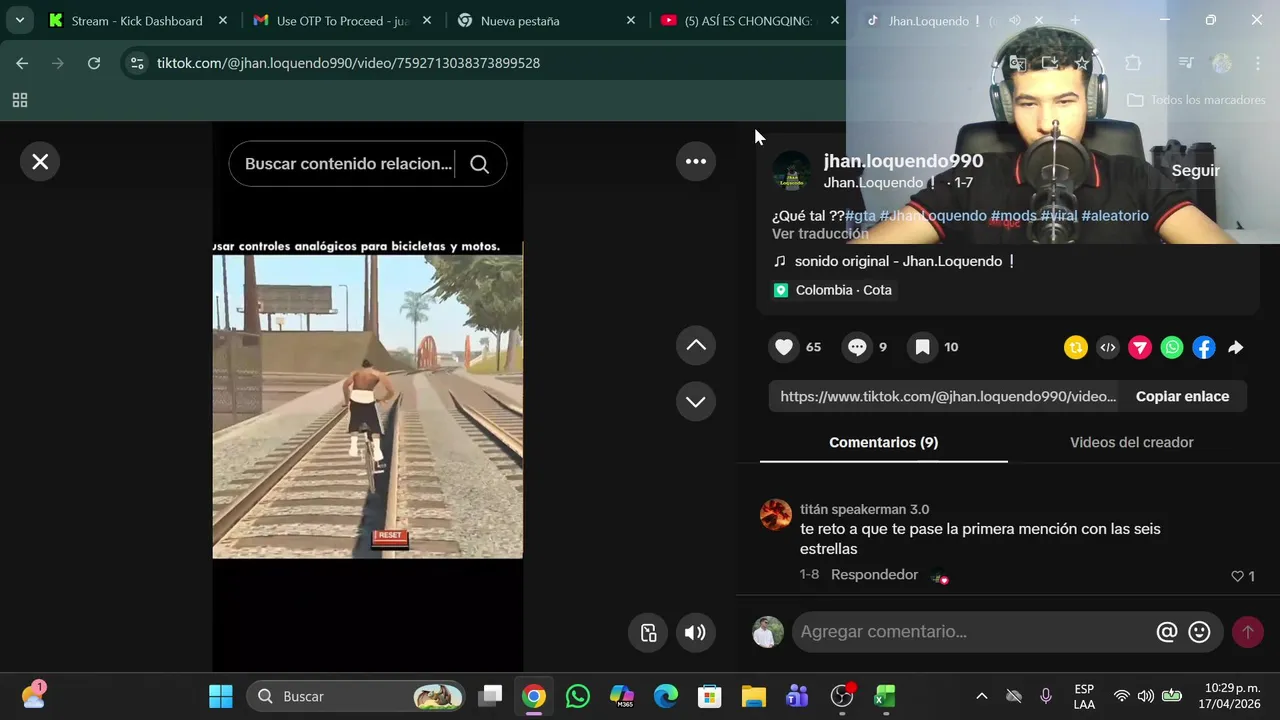
Task: Click the Agregar comentario input field
Action: [972, 632]
